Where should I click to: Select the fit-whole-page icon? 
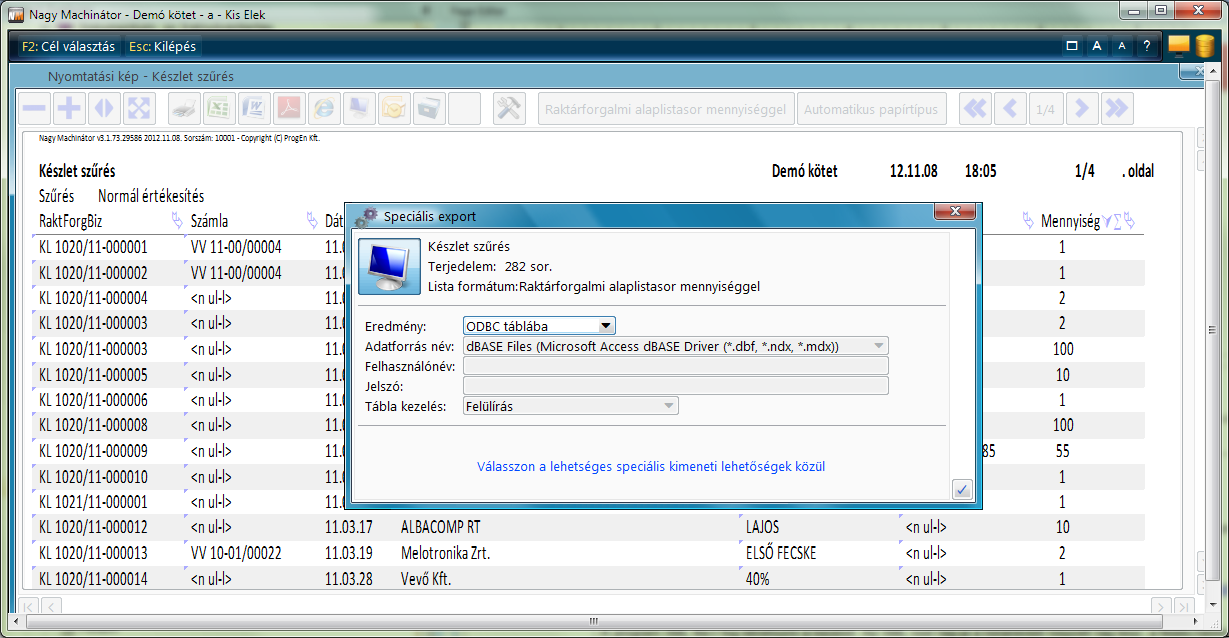click(138, 108)
